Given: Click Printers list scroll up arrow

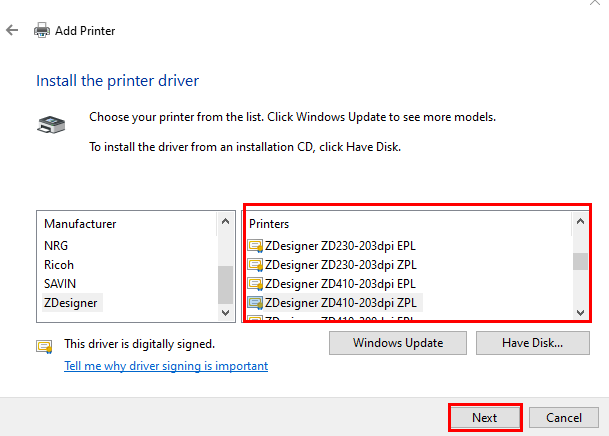Looking at the screenshot, I should [580, 221].
